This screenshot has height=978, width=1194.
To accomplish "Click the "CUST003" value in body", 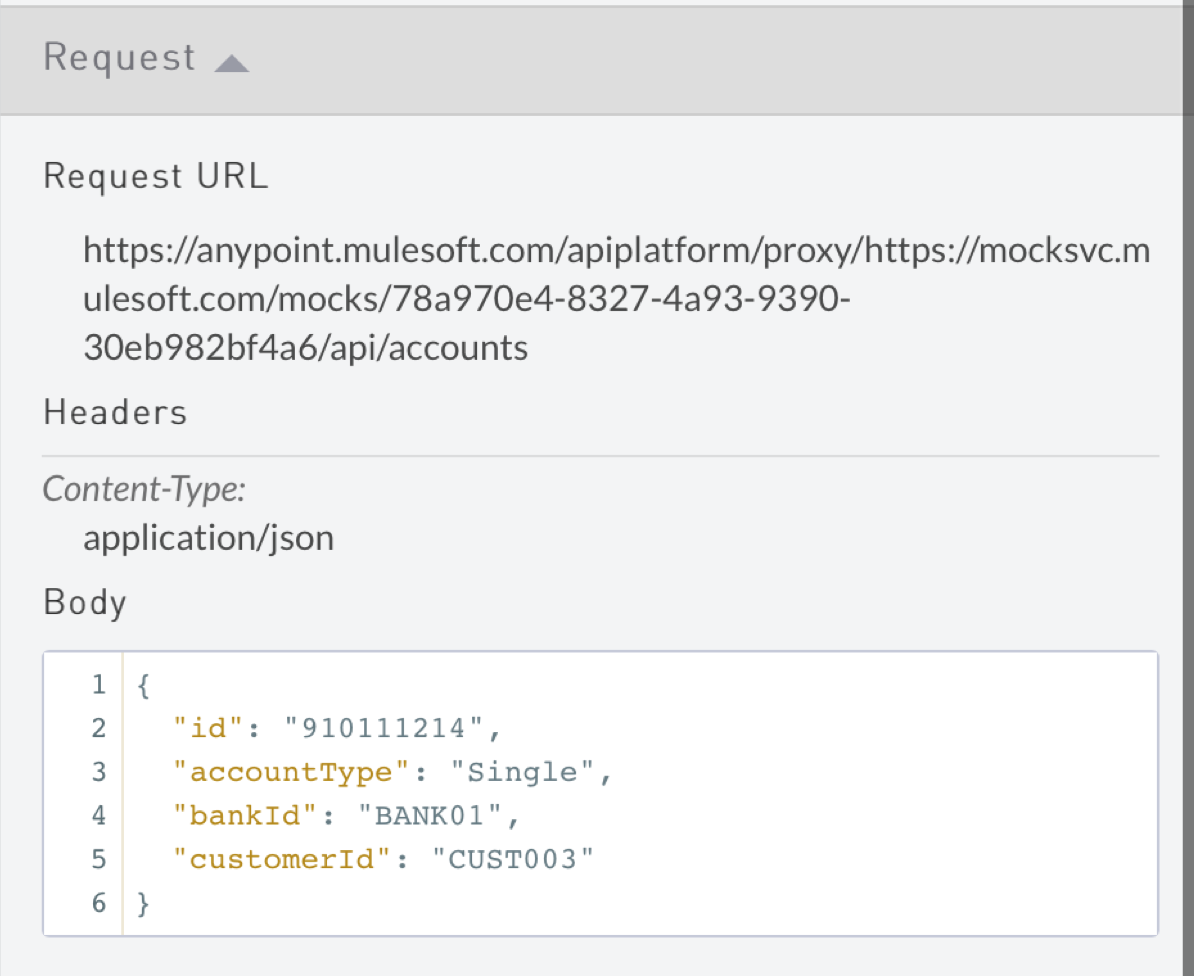I will tap(513, 859).
